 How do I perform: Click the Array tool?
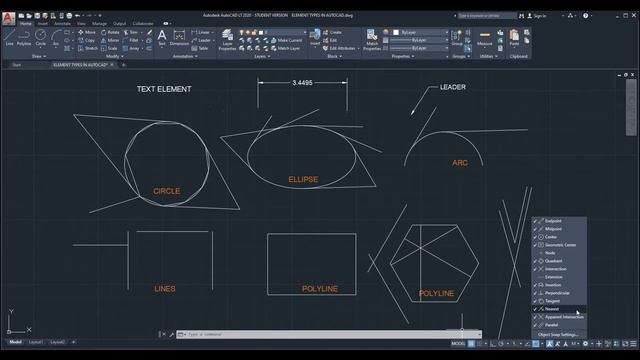pos(131,48)
